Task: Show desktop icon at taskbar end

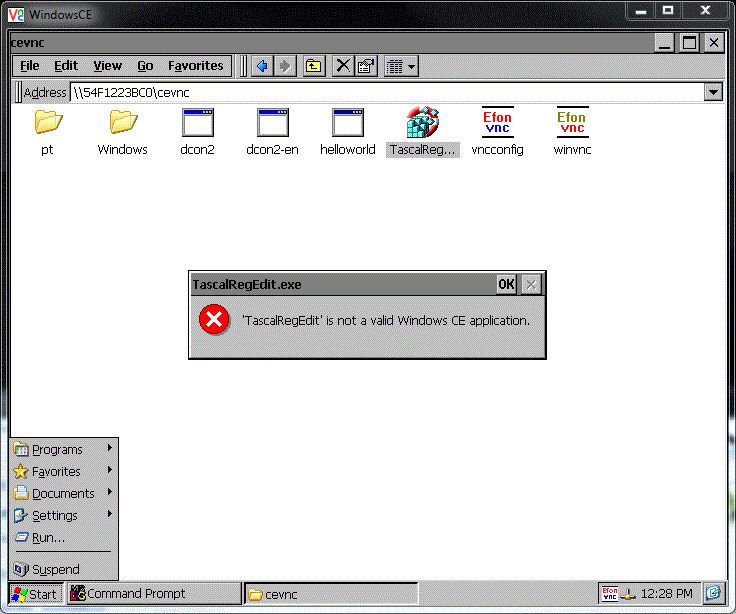Action: tap(713, 593)
